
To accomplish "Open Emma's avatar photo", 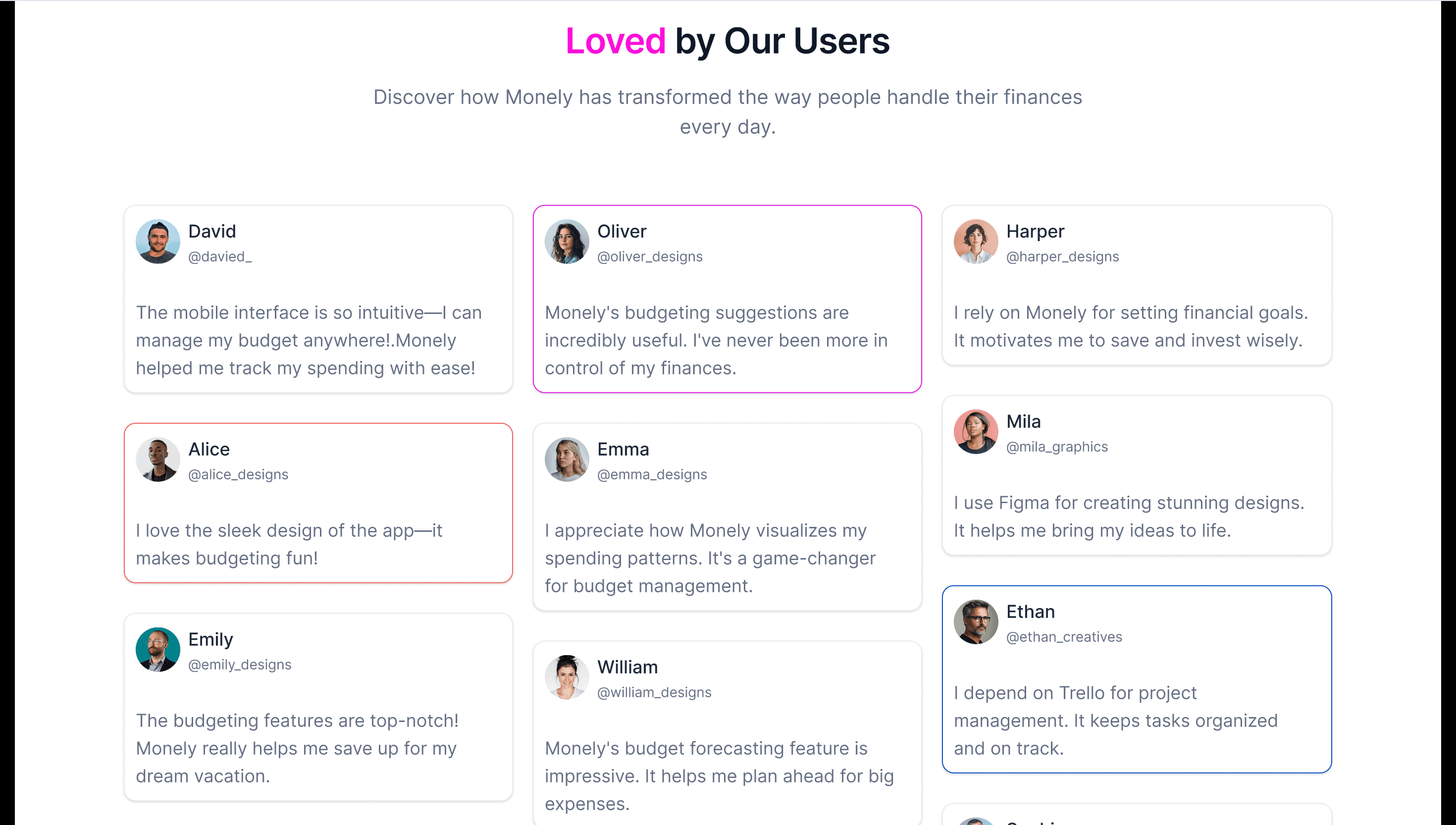I will coord(567,460).
